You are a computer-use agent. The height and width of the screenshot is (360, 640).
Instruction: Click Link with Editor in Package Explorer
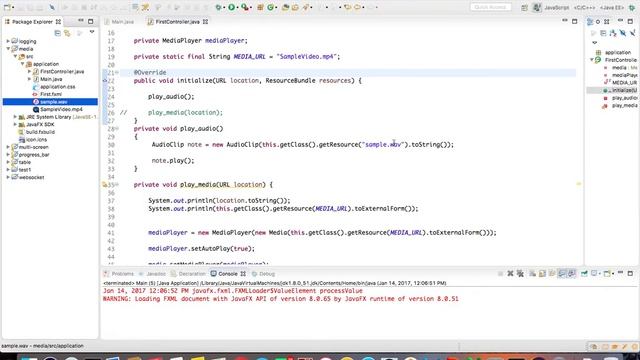click(67, 33)
